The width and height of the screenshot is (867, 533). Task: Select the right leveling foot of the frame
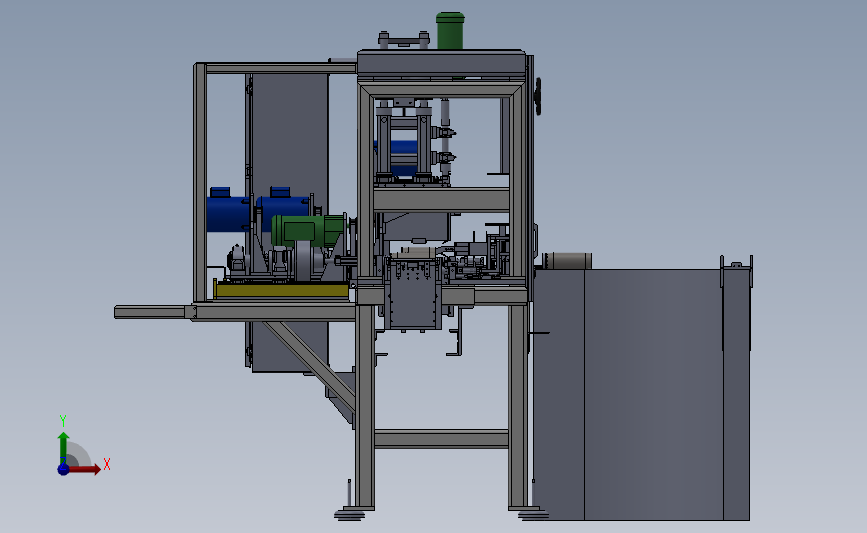tap(533, 514)
